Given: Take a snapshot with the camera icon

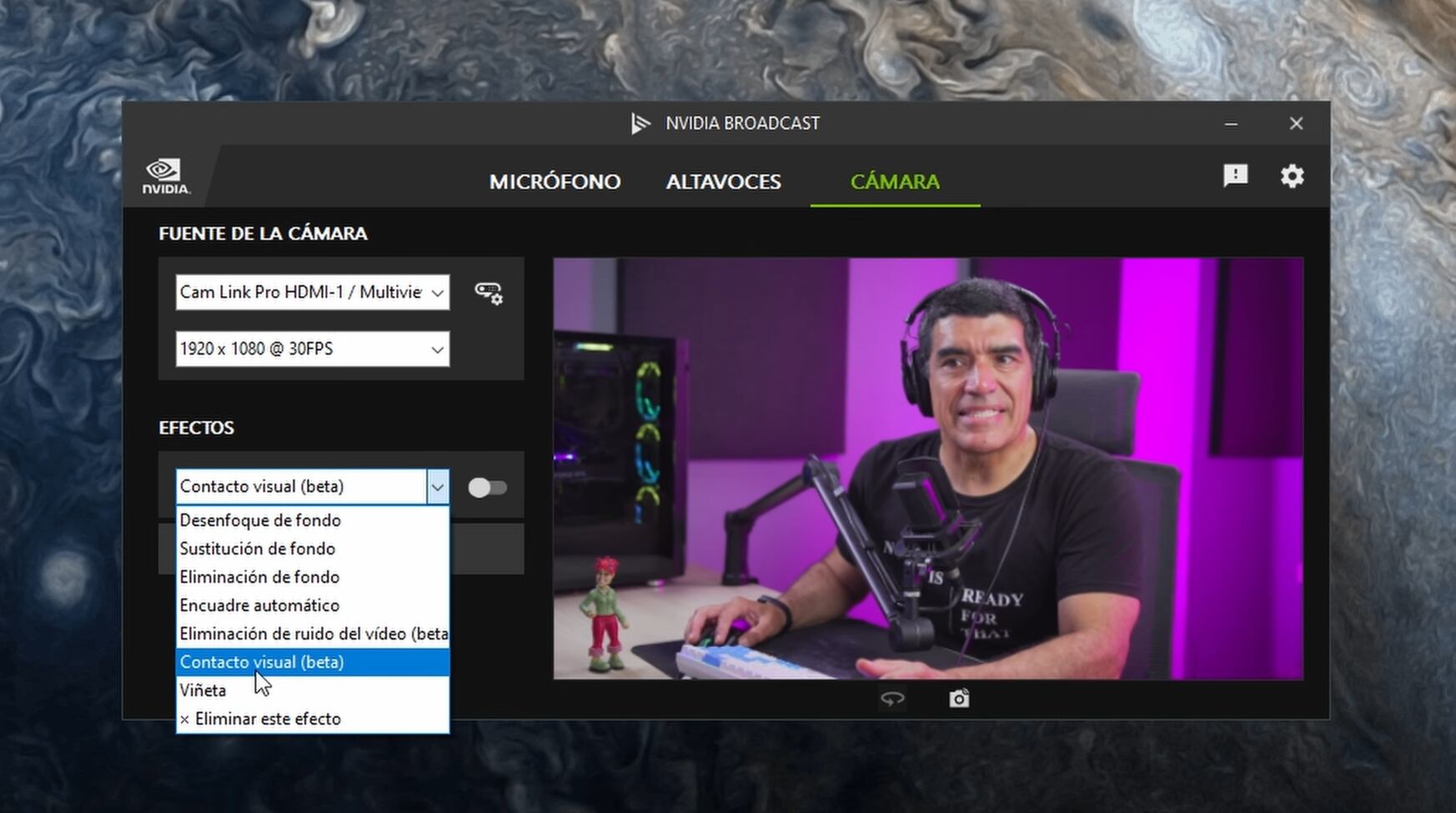Looking at the screenshot, I should [x=959, y=698].
